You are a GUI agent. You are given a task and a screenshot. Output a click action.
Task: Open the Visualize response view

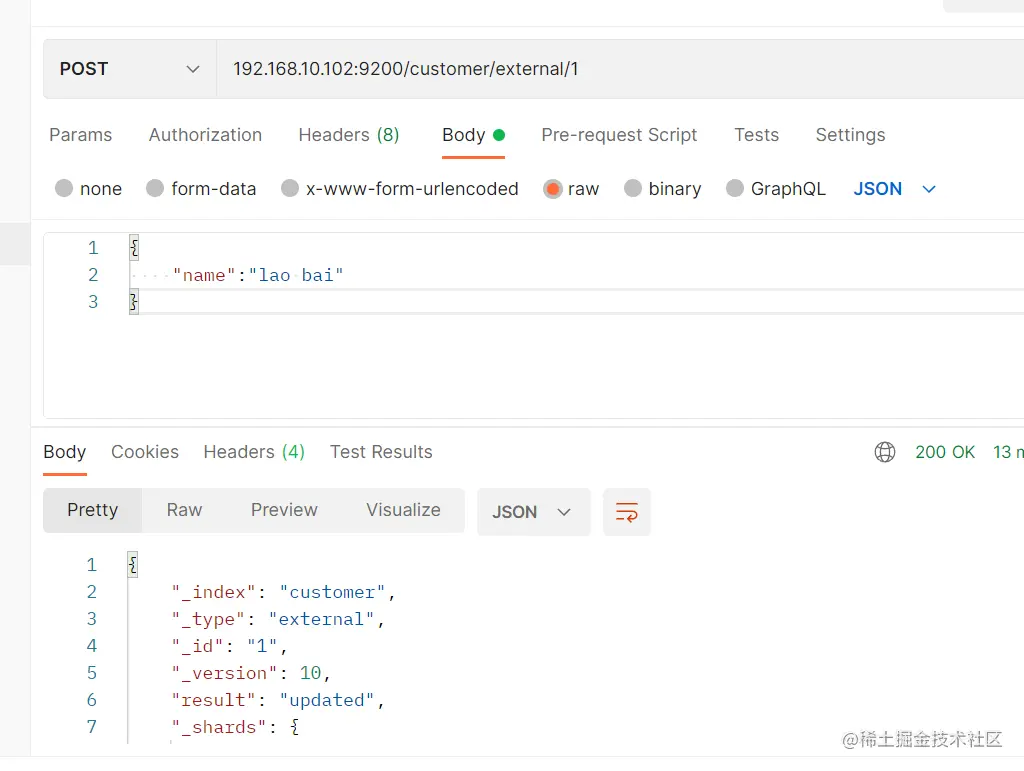coord(403,510)
